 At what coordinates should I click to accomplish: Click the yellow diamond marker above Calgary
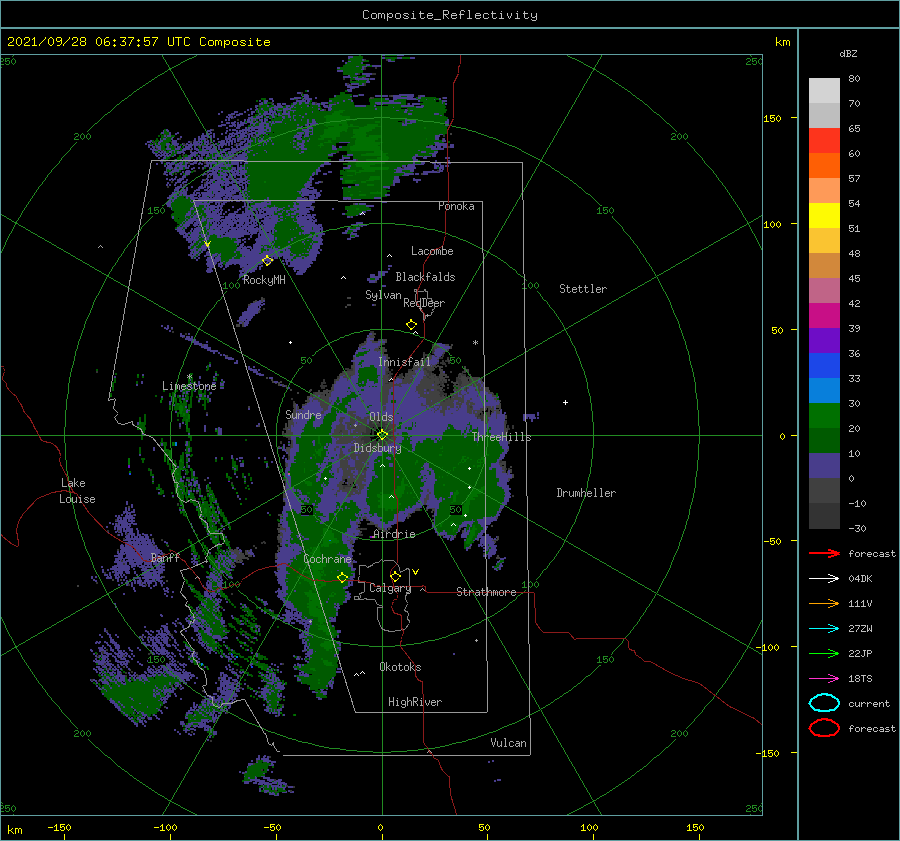pos(395,576)
